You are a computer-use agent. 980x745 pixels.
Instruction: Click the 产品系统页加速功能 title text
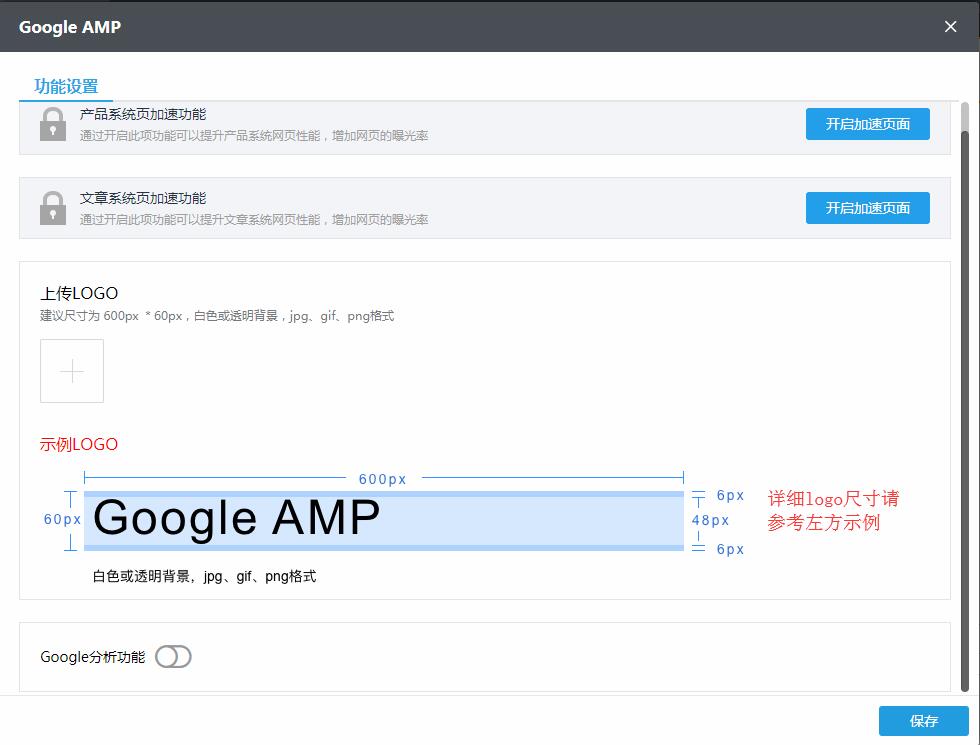tap(143, 115)
